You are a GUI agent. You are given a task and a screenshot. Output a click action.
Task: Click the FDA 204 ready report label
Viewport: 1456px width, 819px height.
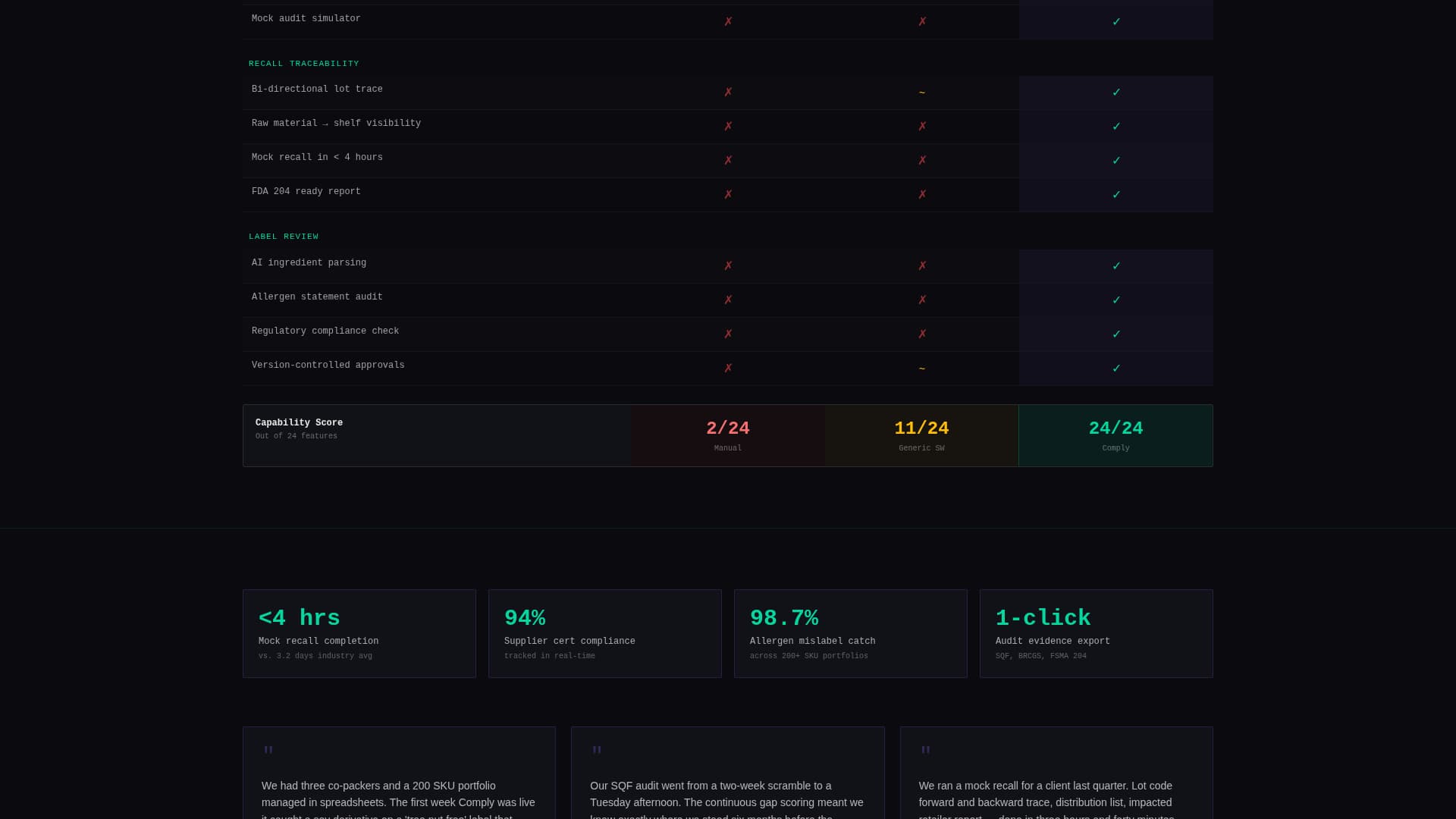pos(306,192)
